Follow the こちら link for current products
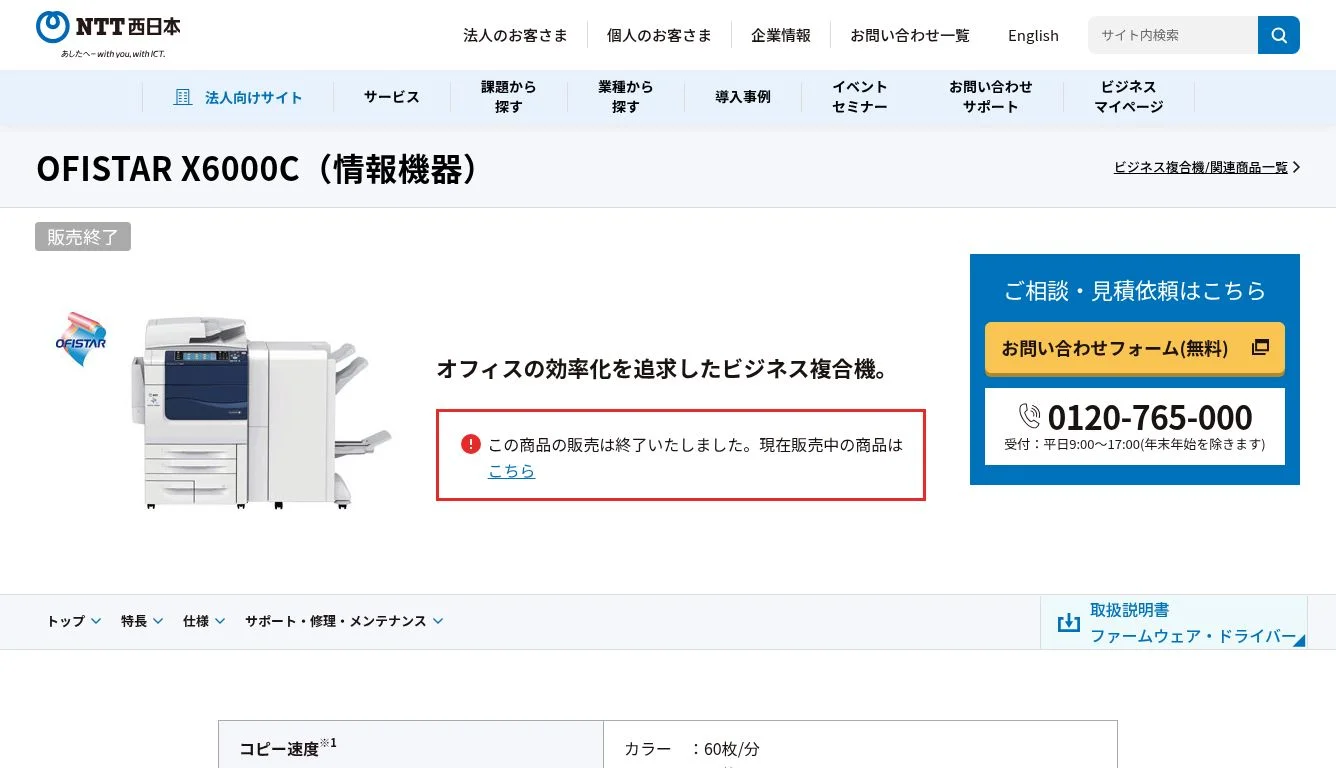The width and height of the screenshot is (1336, 768). [x=511, y=471]
